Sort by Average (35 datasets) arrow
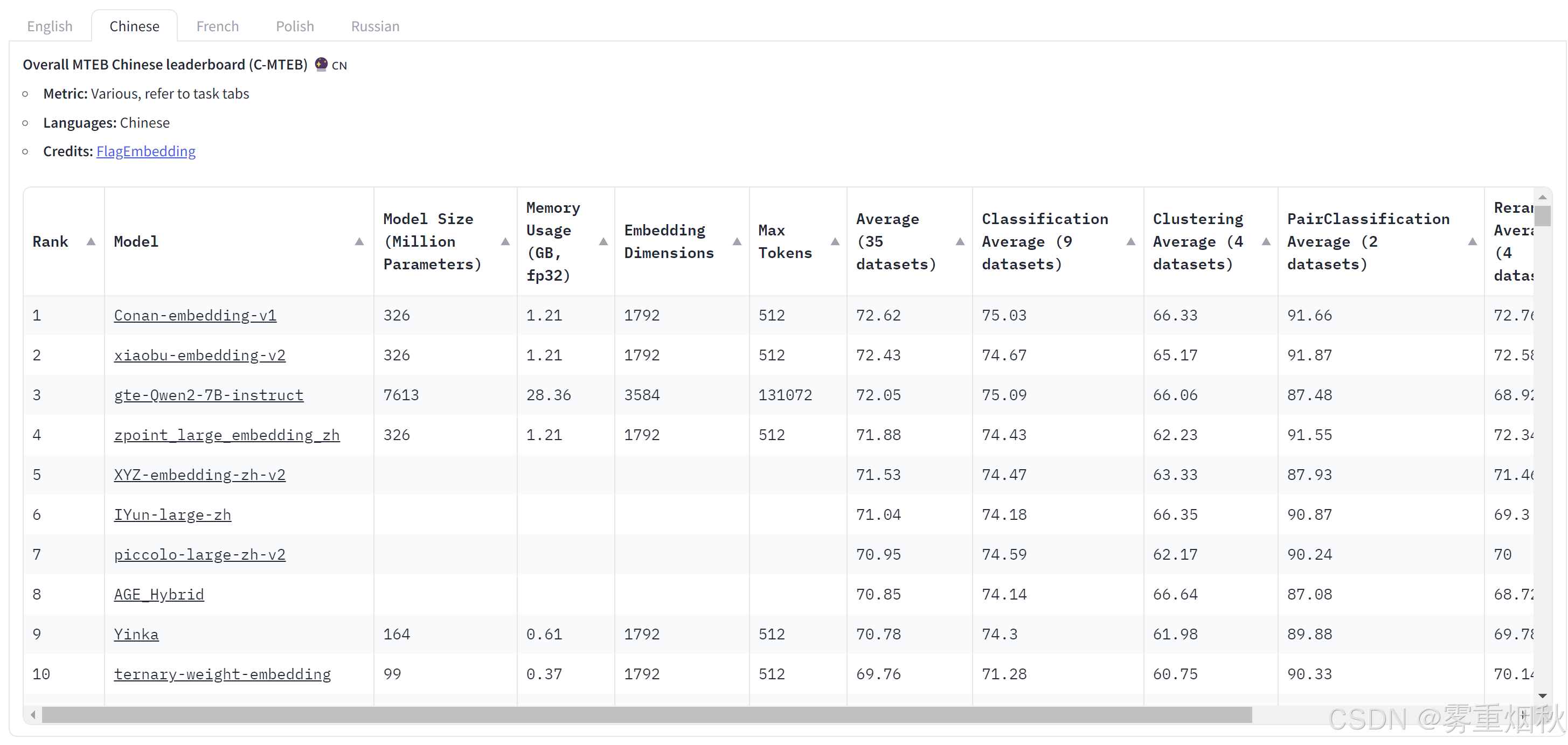This screenshot has height=745, width=1568. (x=960, y=242)
